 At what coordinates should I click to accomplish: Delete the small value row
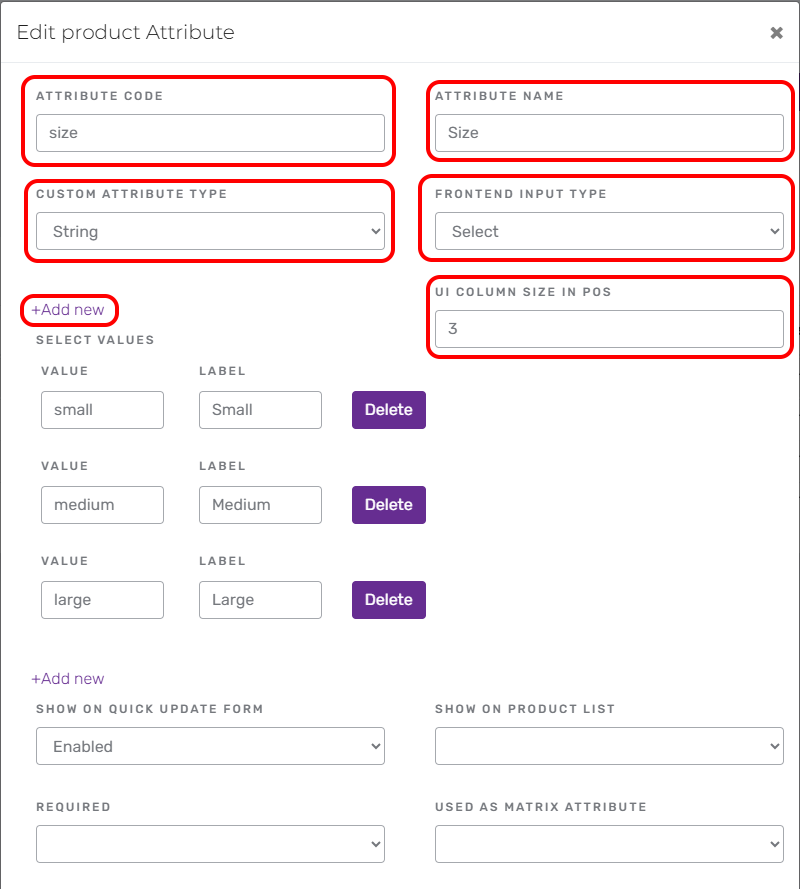pyautogui.click(x=389, y=410)
